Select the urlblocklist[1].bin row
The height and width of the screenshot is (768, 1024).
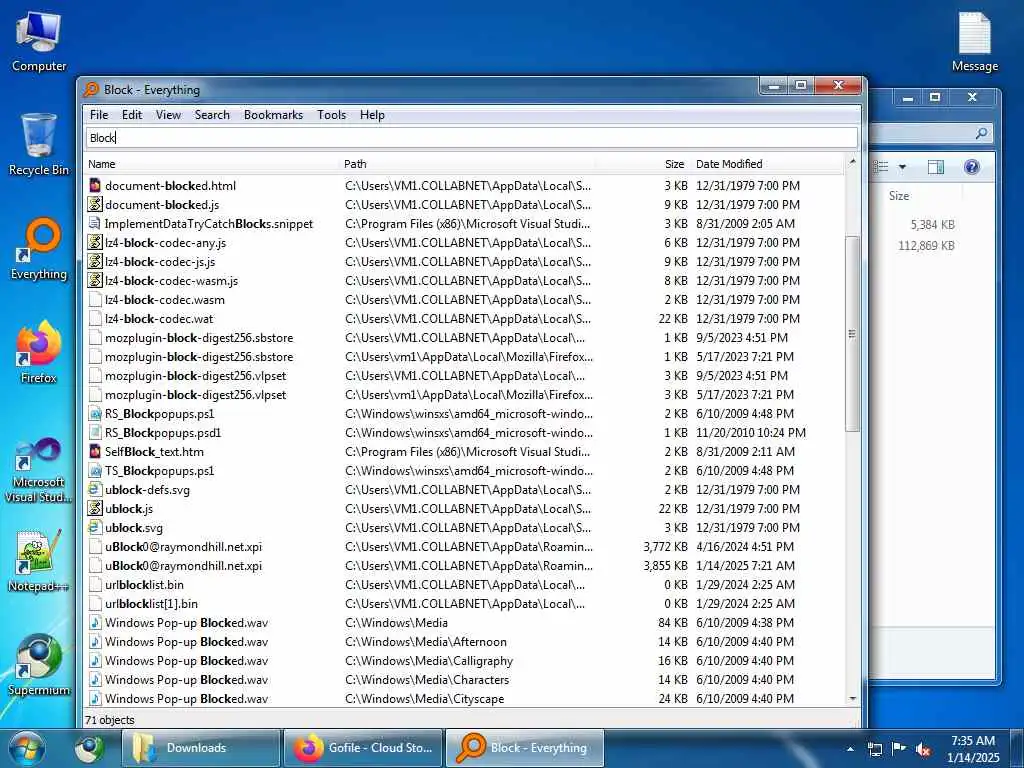coord(465,603)
